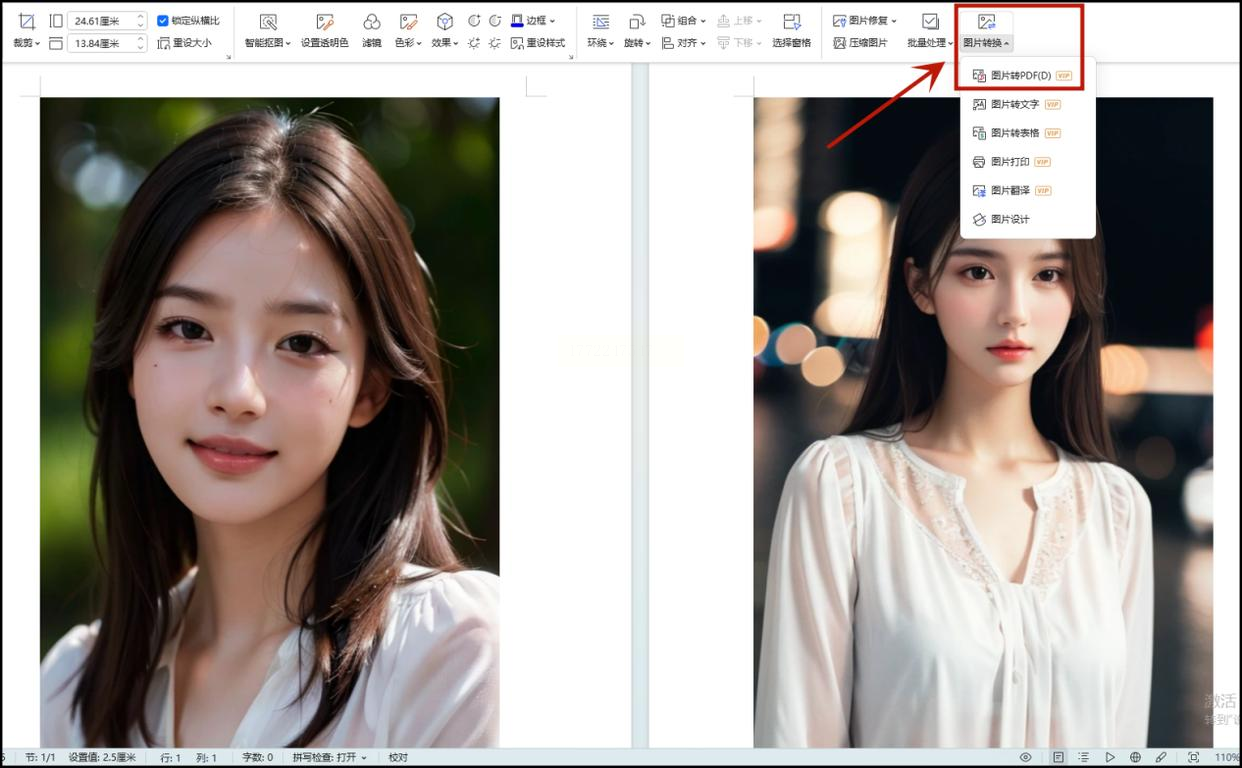
Task: Click Reset Style (重设样式) in toolbar
Action: pyautogui.click(x=538, y=43)
